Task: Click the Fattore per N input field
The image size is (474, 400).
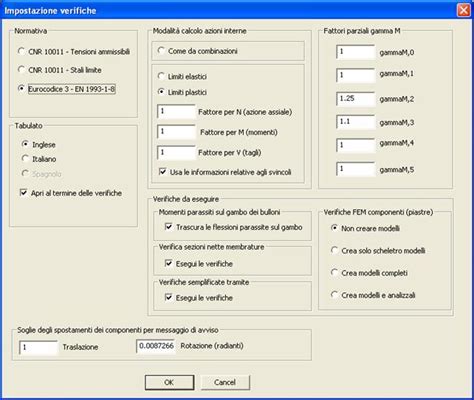Action: tap(176, 111)
